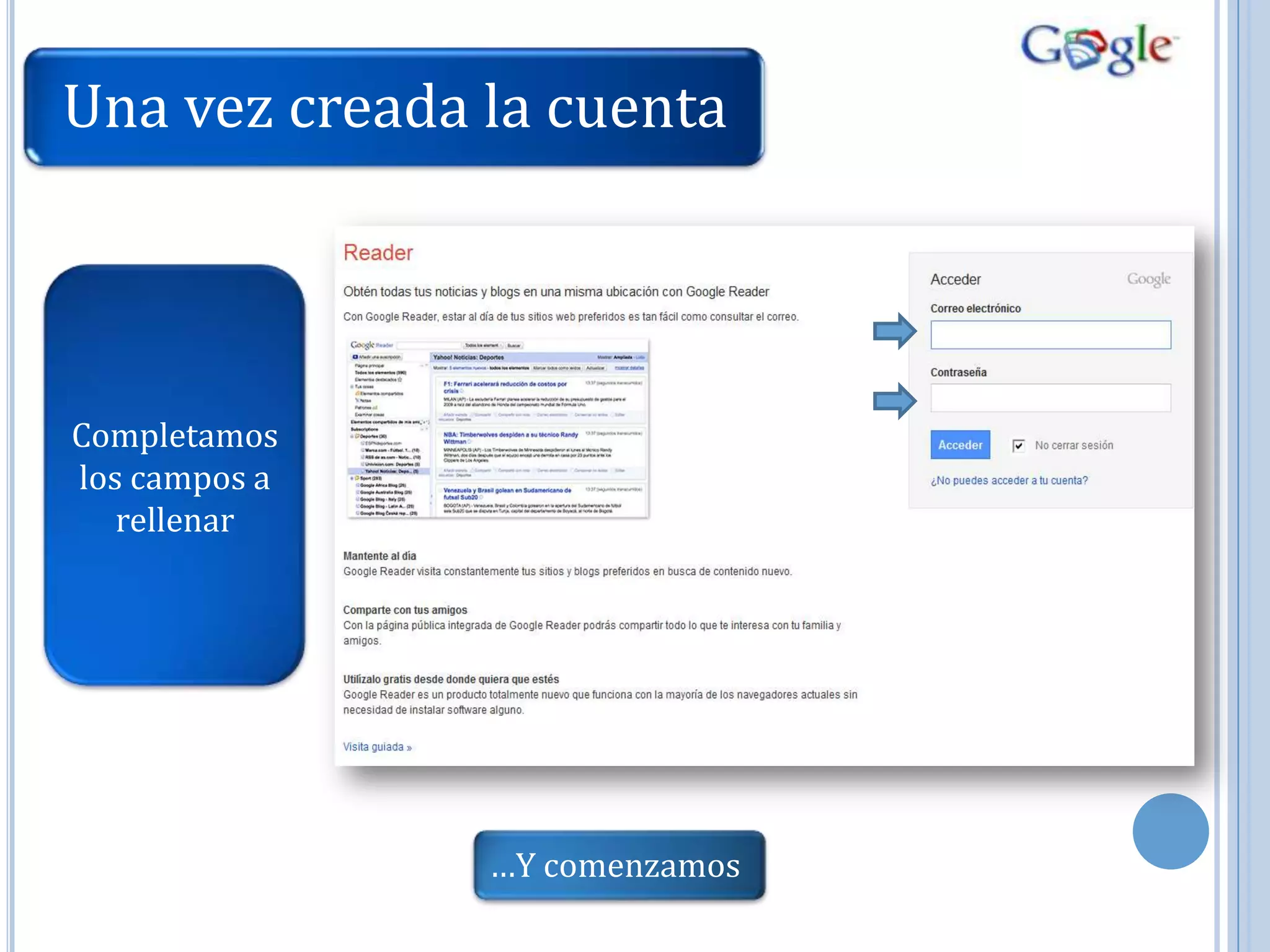Click 'Utilízalo gratis desde donde quiera' heading
This screenshot has height=952, width=1270.
(451, 679)
